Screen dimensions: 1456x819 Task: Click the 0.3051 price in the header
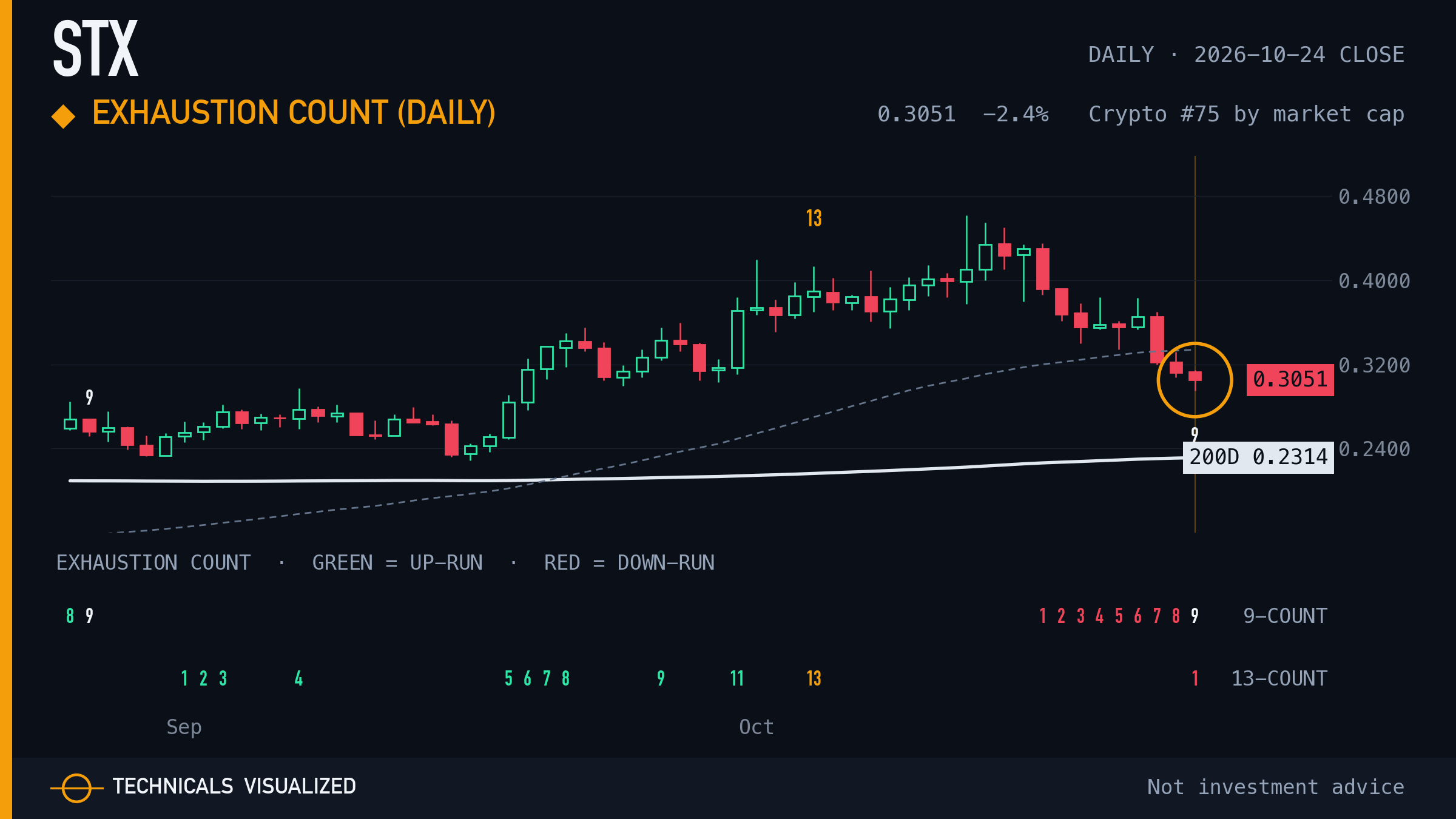tap(916, 114)
